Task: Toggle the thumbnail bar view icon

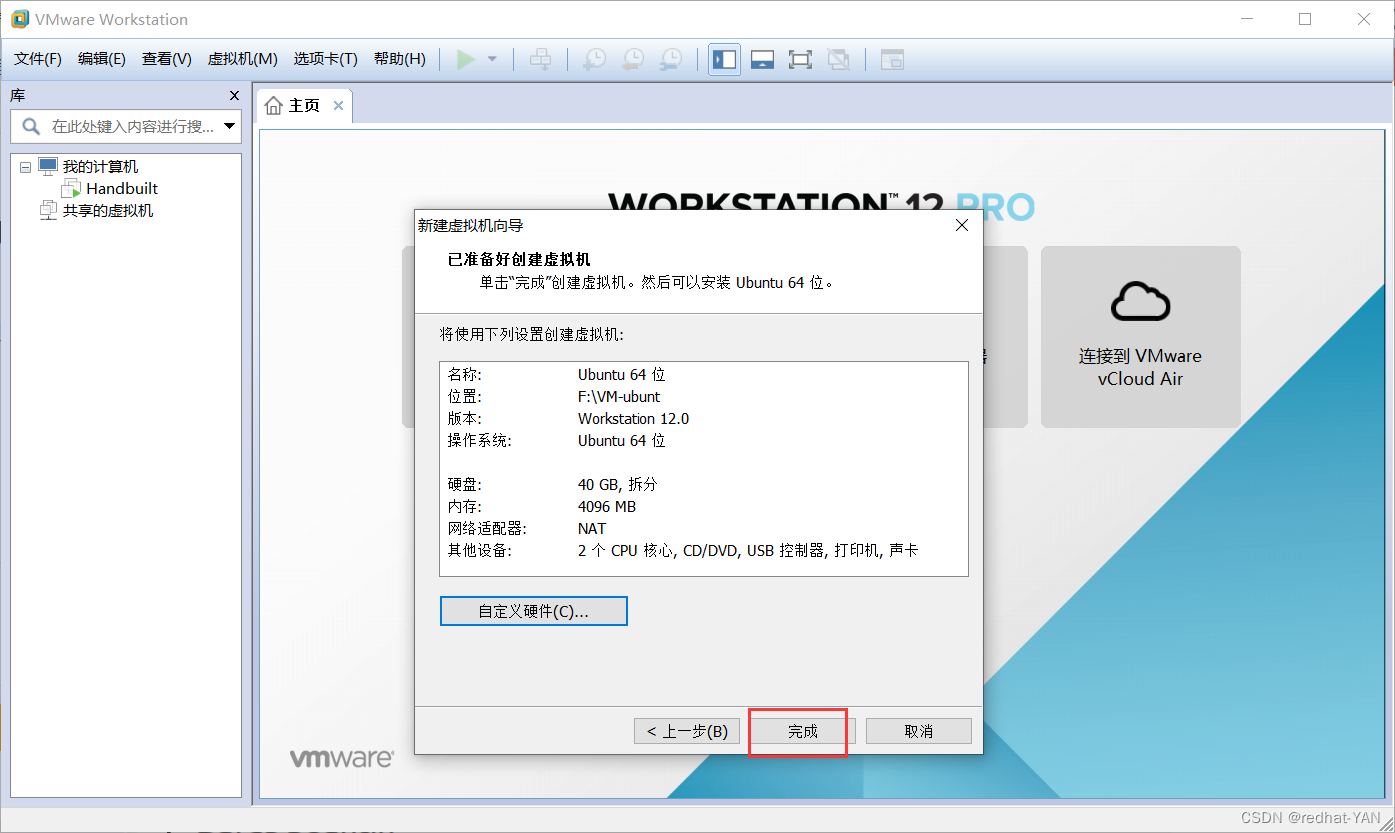Action: click(x=762, y=60)
